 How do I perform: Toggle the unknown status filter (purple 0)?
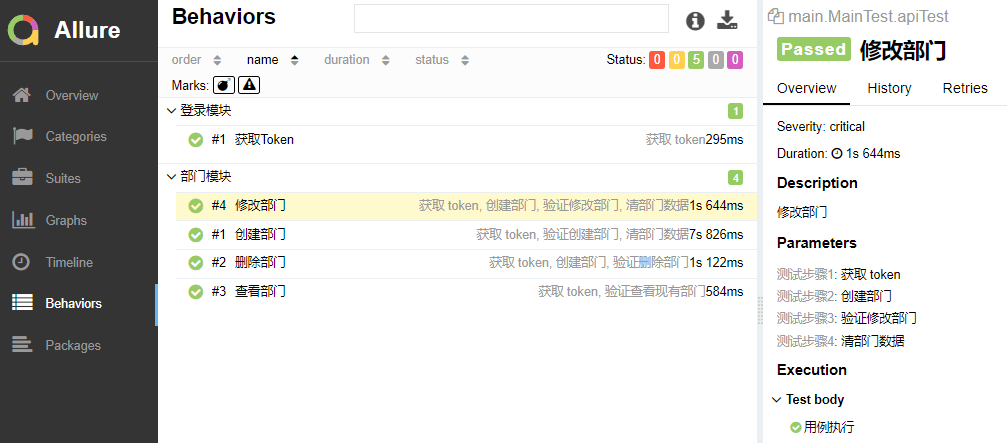[735, 60]
